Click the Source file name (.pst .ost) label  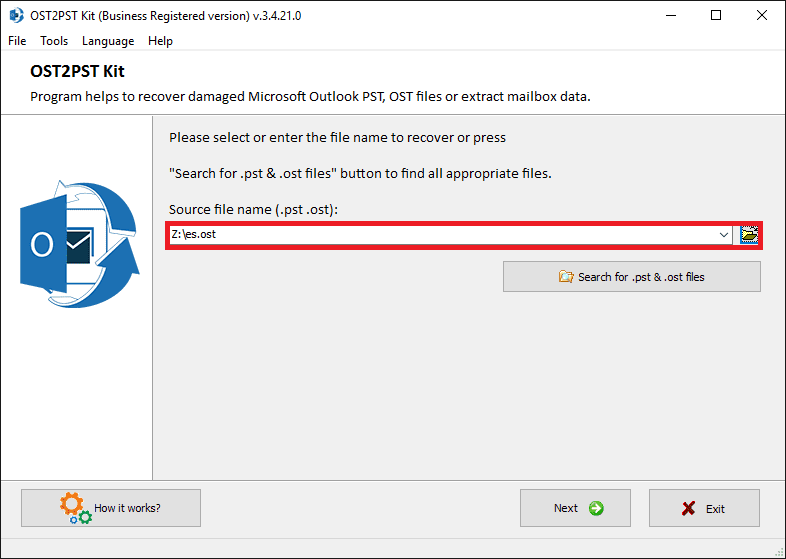pos(253,210)
